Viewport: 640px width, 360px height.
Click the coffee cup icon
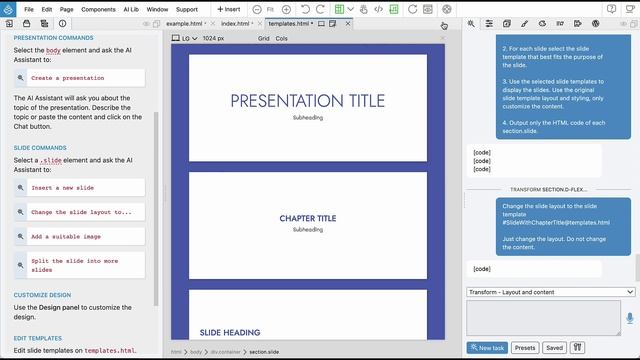point(630,9)
